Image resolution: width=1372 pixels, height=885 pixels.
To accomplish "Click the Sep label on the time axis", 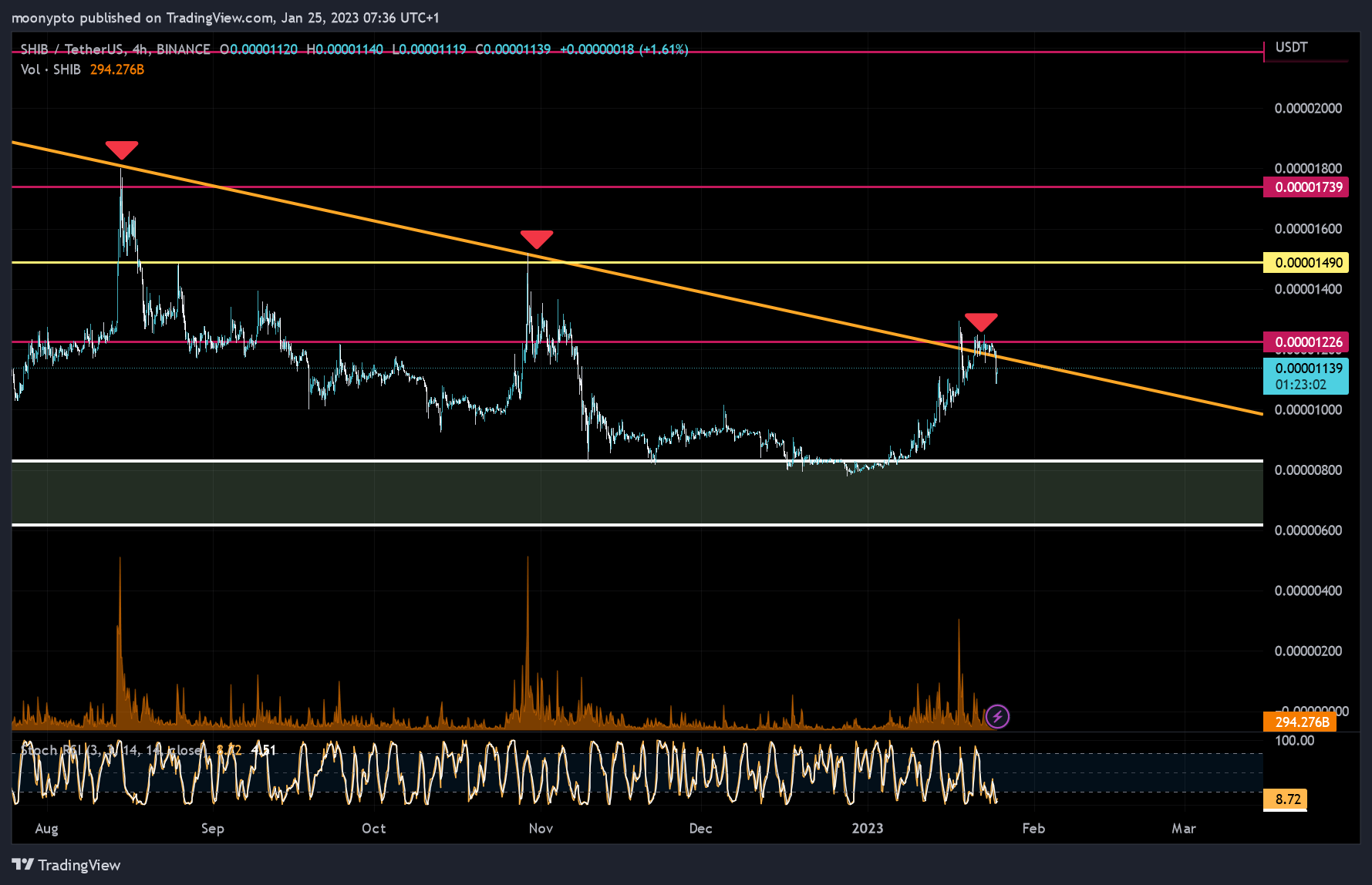I will [x=213, y=829].
